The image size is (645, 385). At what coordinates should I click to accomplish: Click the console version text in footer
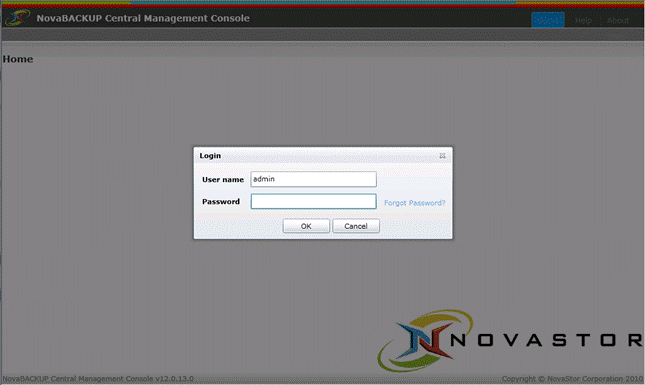pos(98,378)
